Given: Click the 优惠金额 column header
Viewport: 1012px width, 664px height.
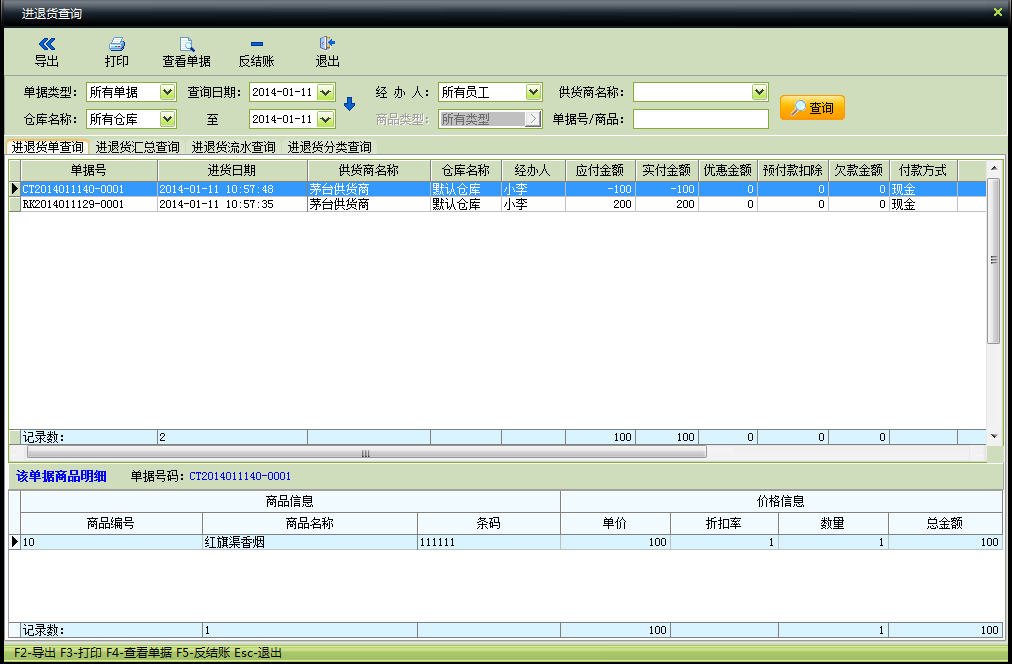Looking at the screenshot, I should 728,170.
